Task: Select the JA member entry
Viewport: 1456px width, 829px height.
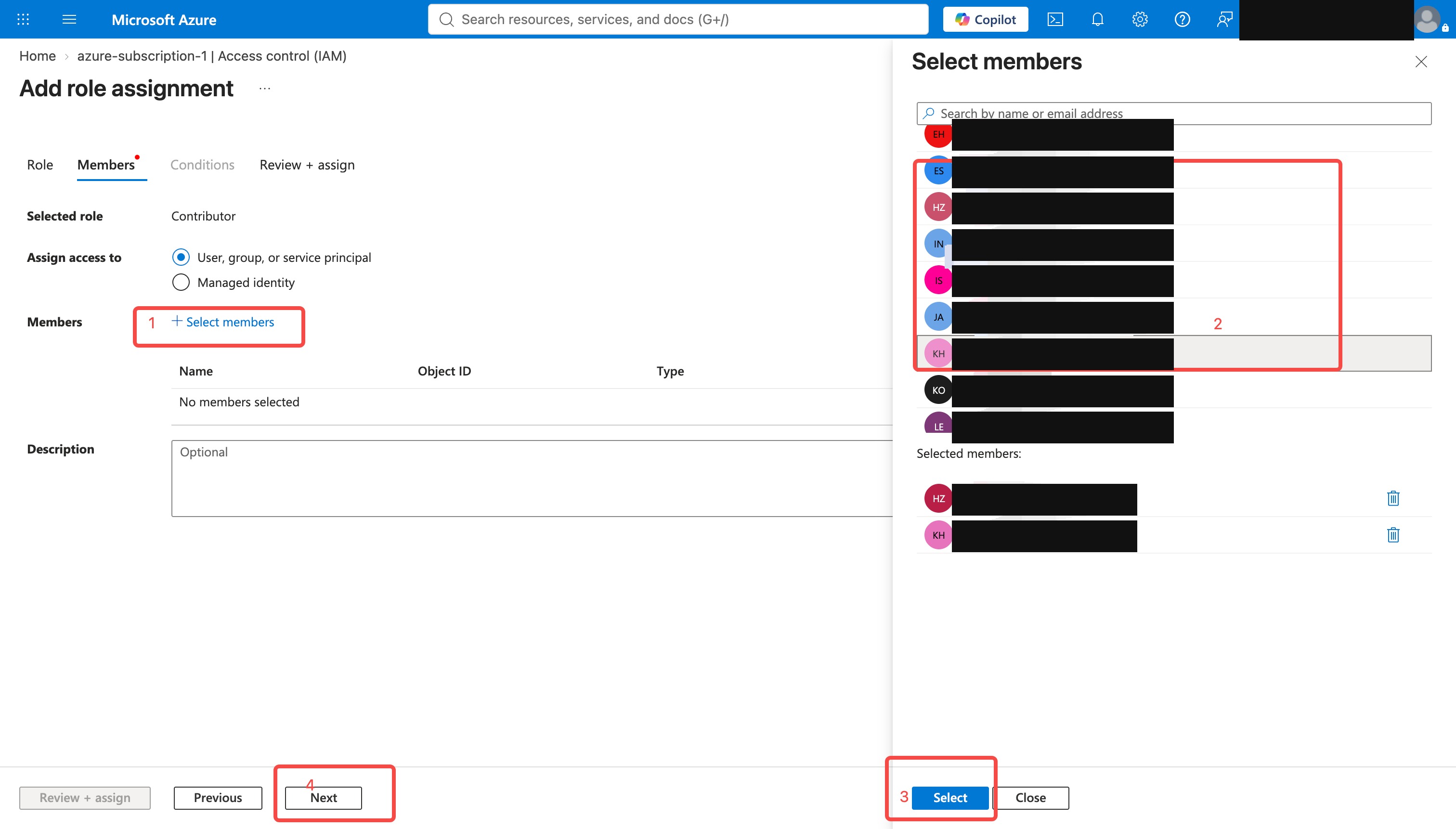Action: pyautogui.click(x=1173, y=317)
